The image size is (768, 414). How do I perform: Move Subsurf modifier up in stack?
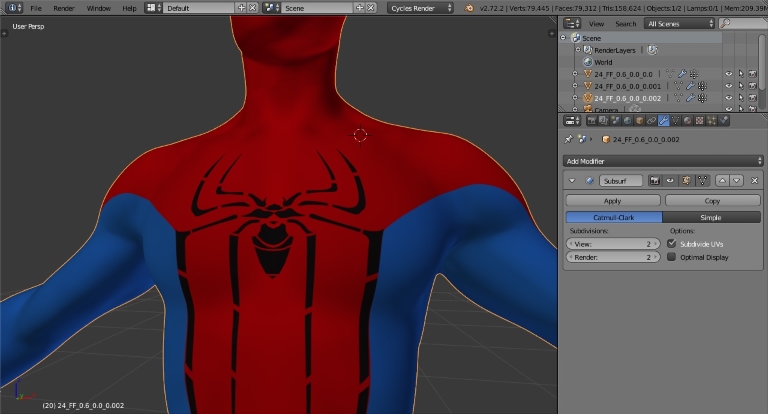click(722, 181)
